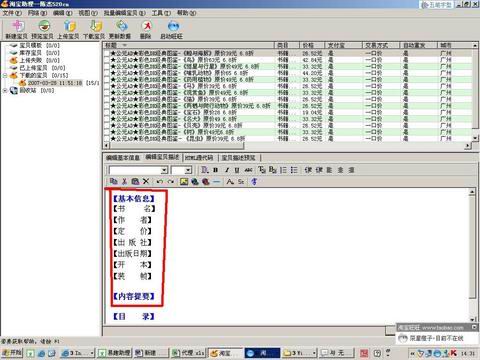Tick the checkbox on the second item row
The height and width of the screenshot is (360, 480).
[107, 60]
